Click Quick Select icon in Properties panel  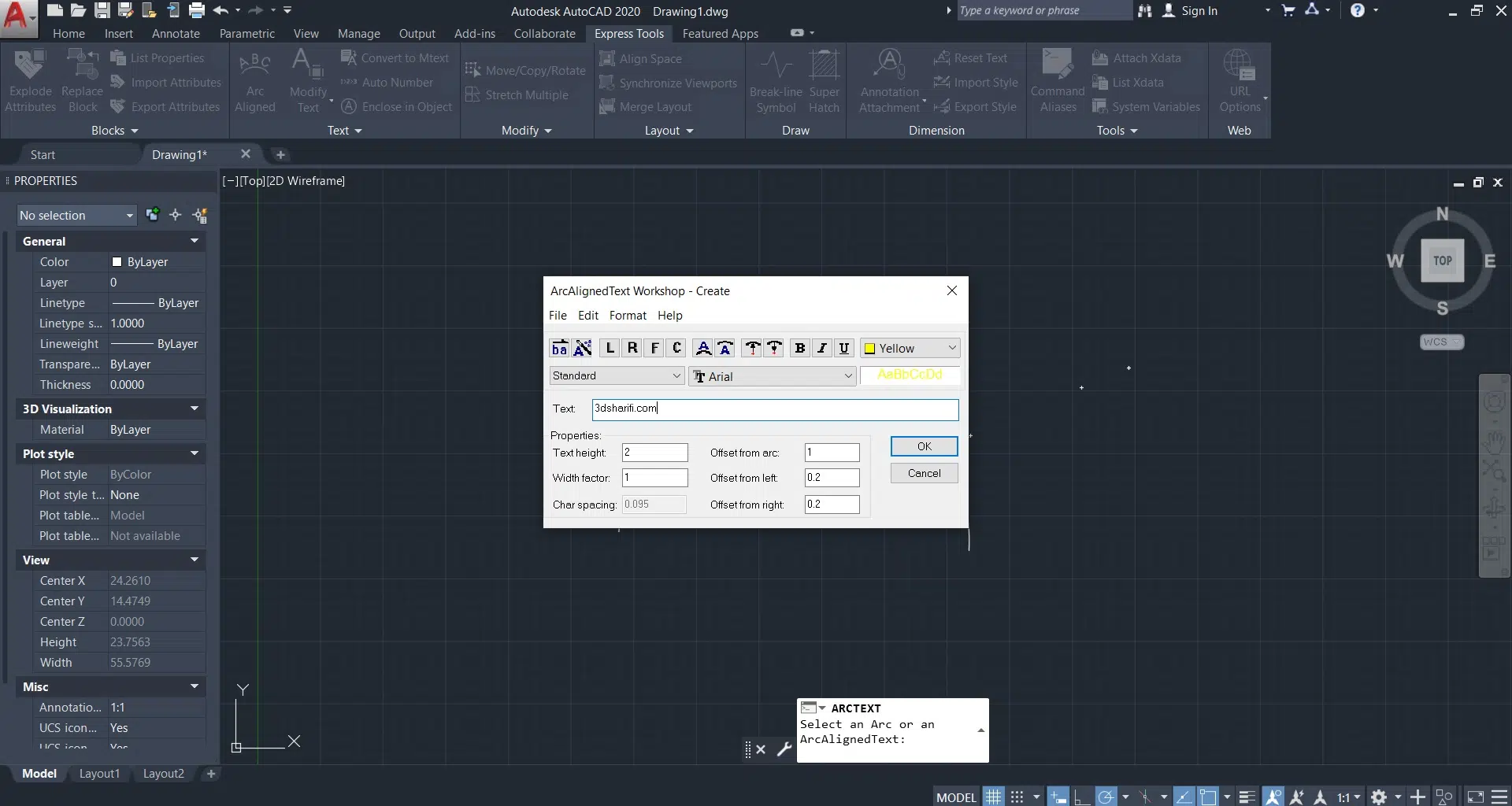200,215
